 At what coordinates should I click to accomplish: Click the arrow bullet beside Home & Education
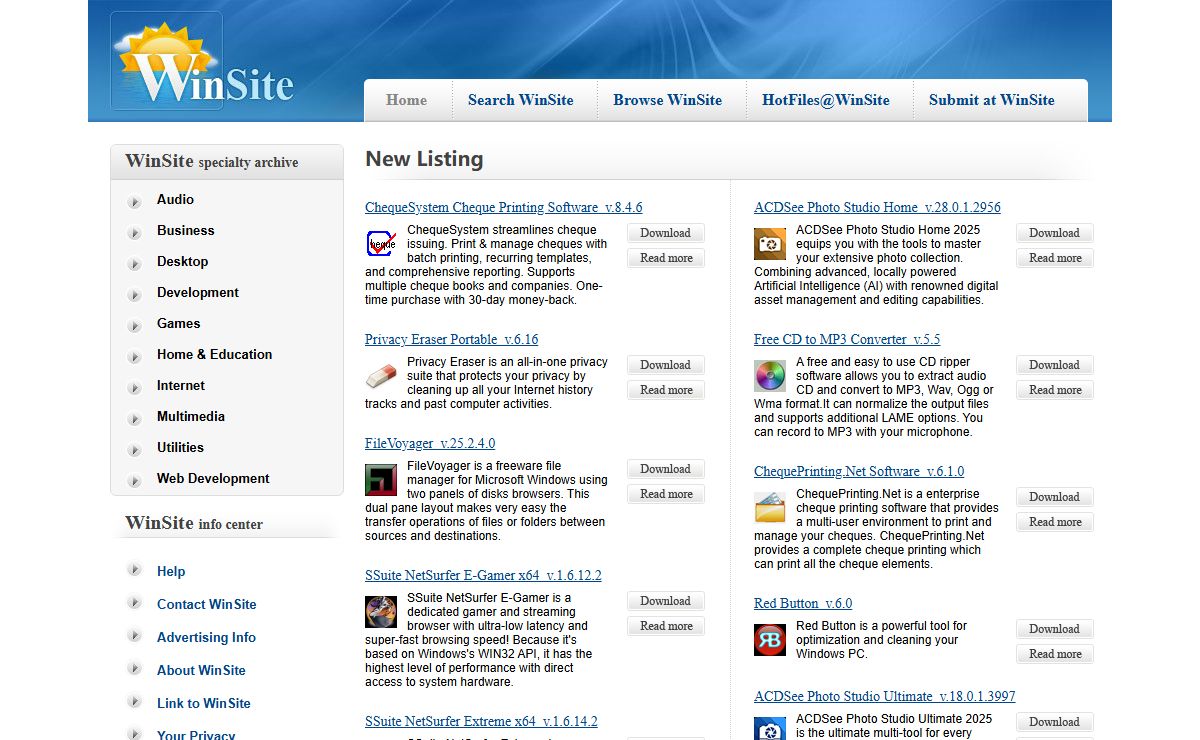click(135, 357)
